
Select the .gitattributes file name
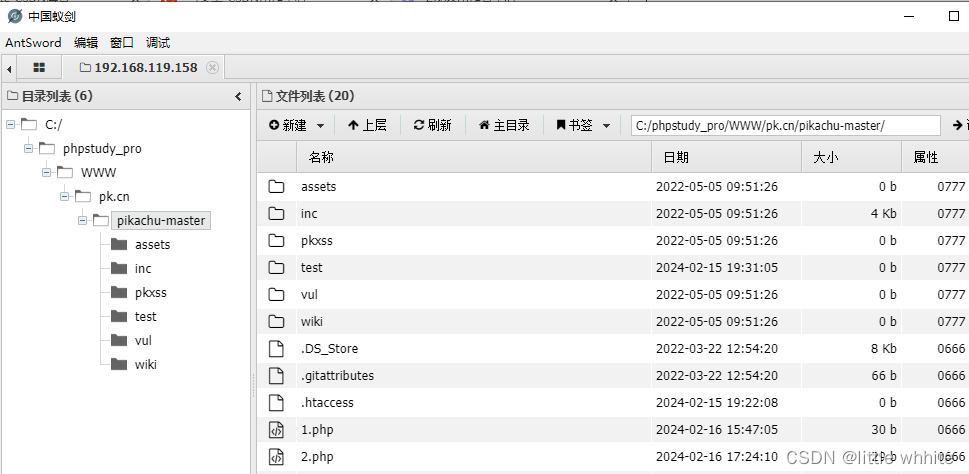[x=337, y=376]
